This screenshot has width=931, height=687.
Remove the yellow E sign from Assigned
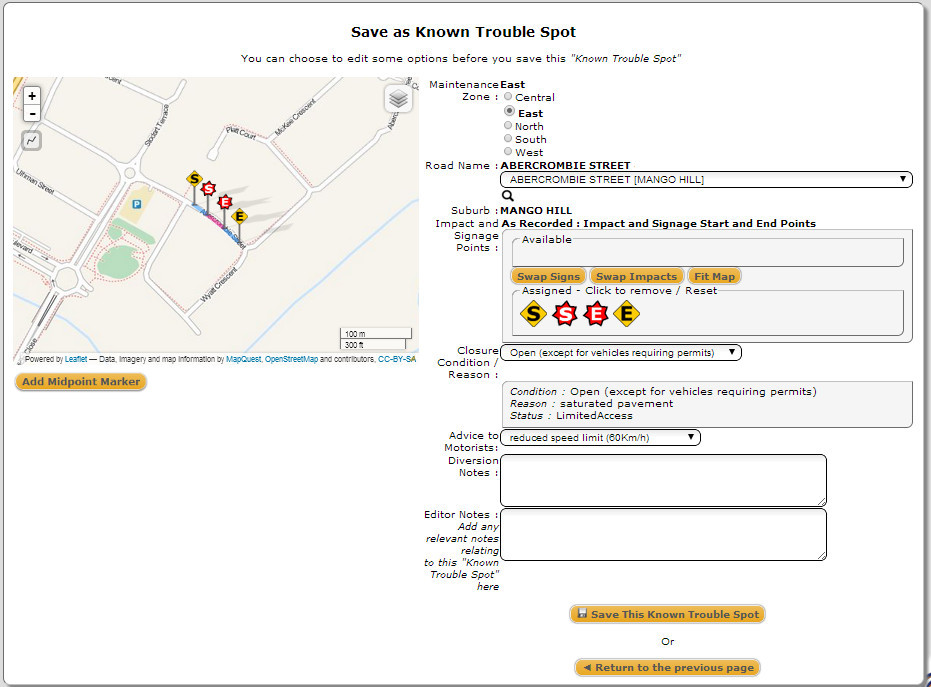point(627,314)
